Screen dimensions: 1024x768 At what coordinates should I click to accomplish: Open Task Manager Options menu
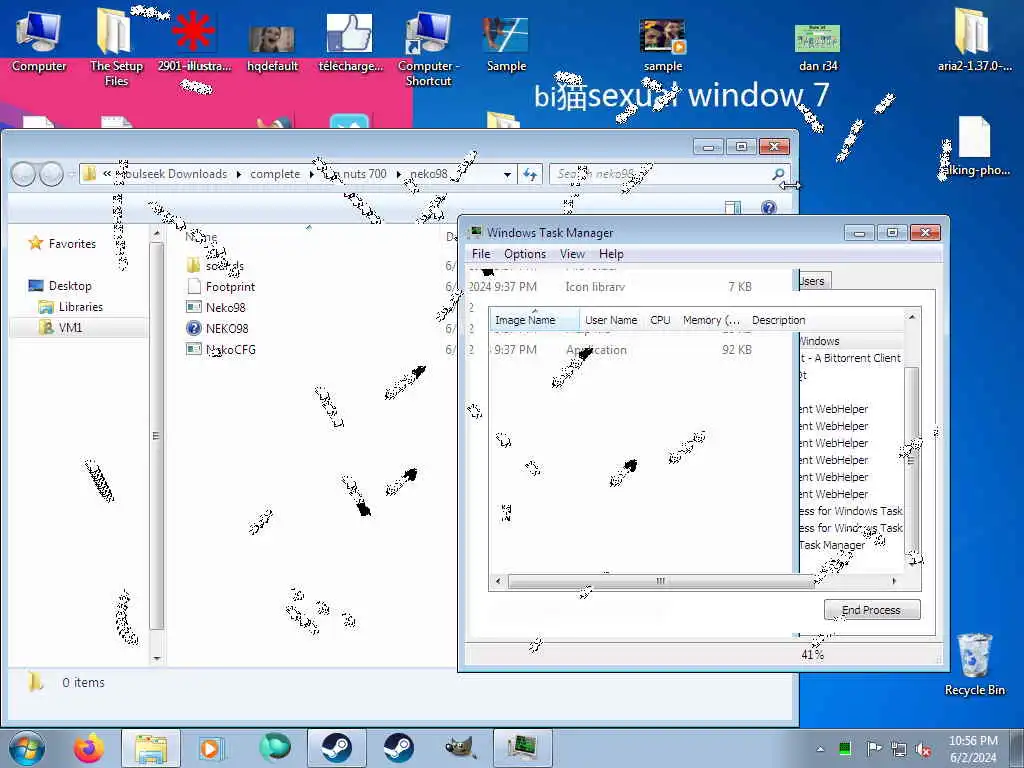tap(524, 254)
